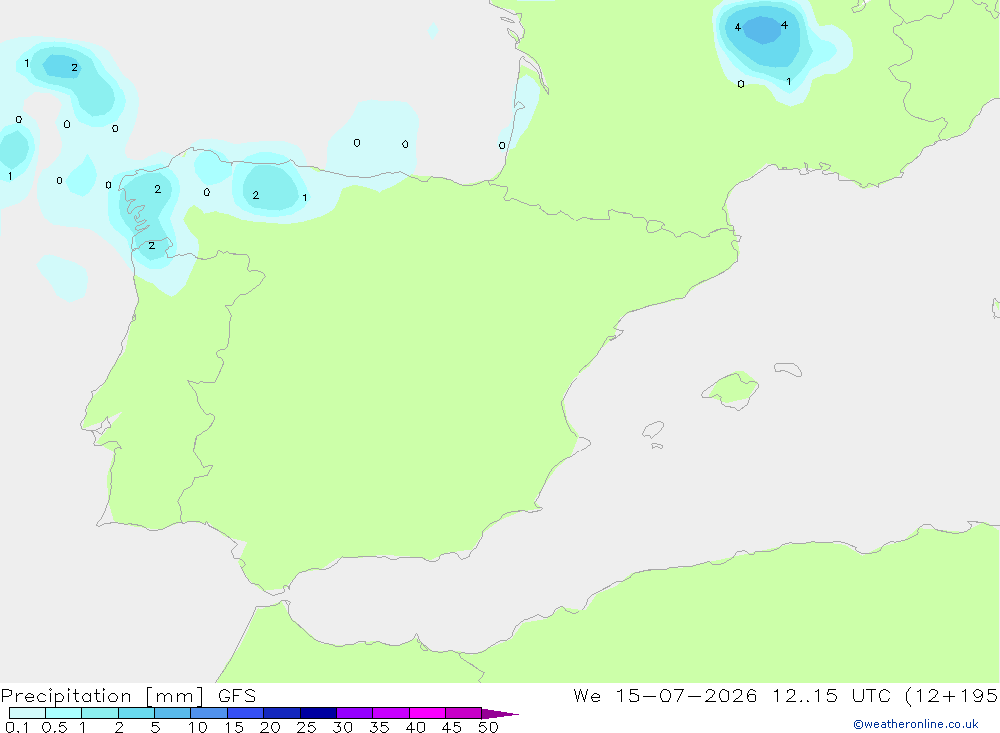Click the legend scale label '45'
Screen dimensions: 1000x733
coord(452,727)
